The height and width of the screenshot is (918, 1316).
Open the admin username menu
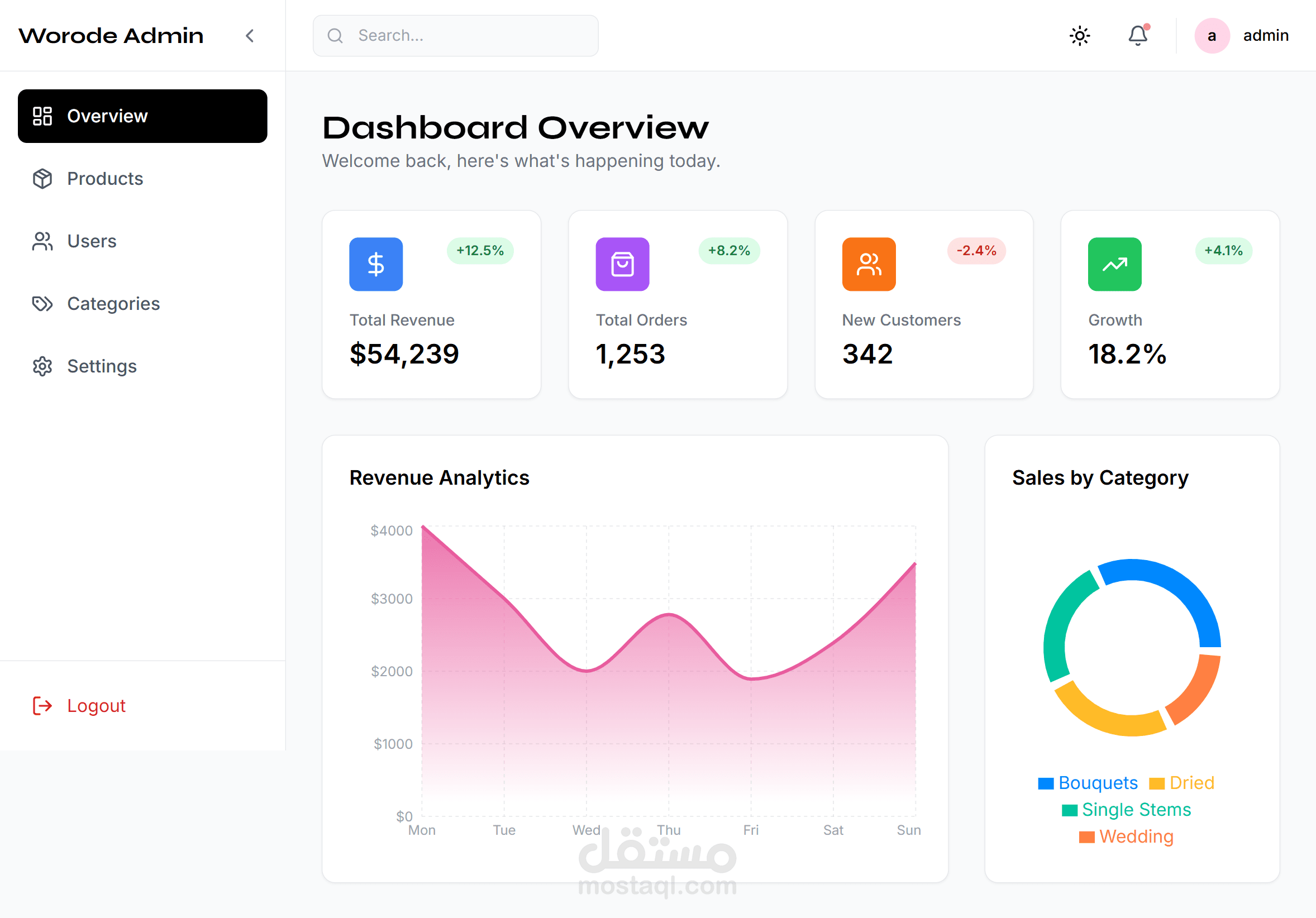point(1266,36)
